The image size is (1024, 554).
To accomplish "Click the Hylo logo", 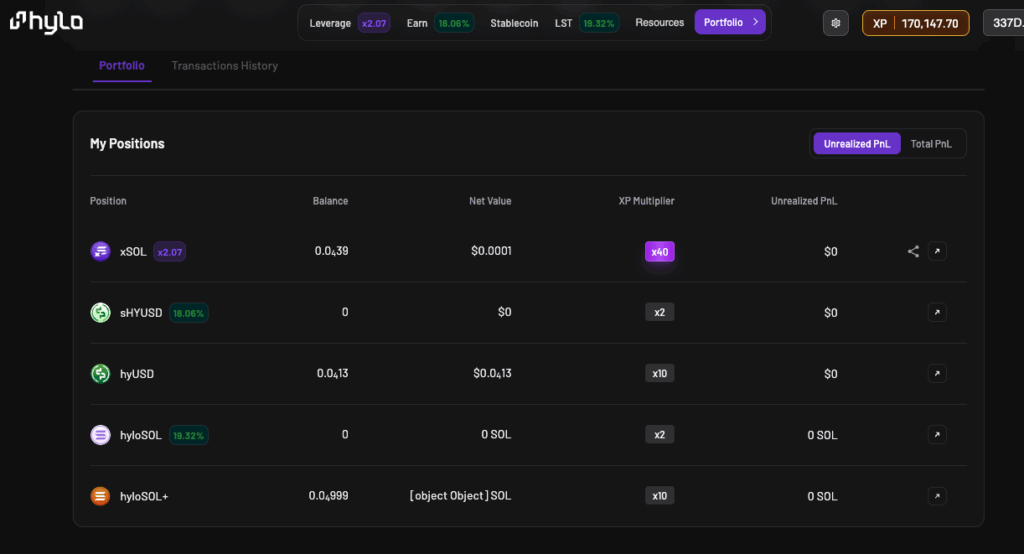I will (x=46, y=22).
